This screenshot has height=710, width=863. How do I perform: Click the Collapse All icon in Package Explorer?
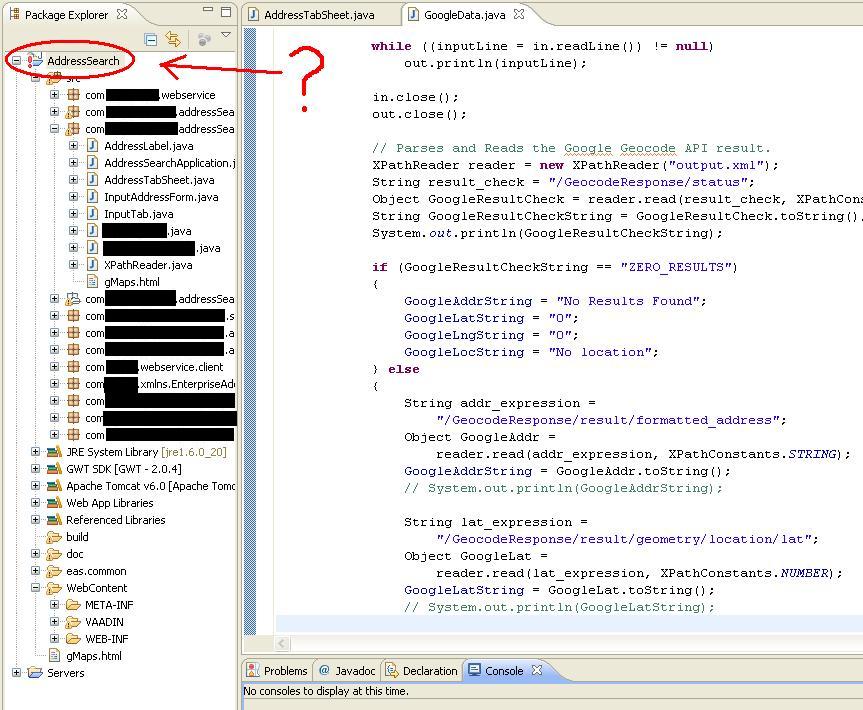[x=151, y=39]
